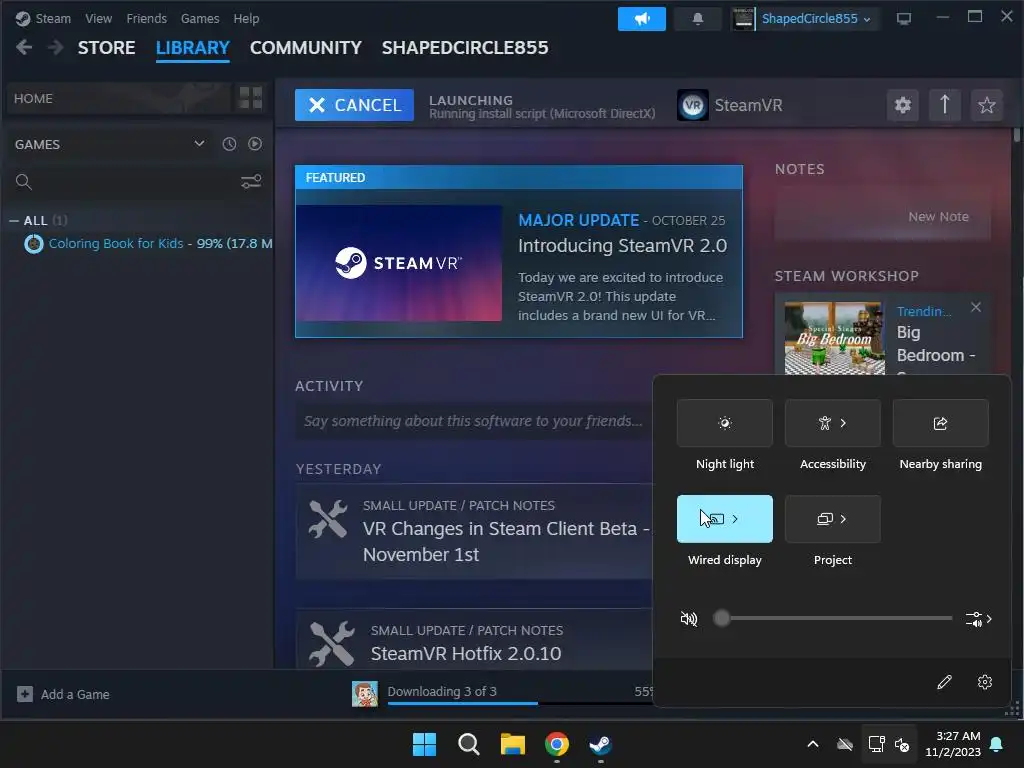Open Windows Start menu

424,744
